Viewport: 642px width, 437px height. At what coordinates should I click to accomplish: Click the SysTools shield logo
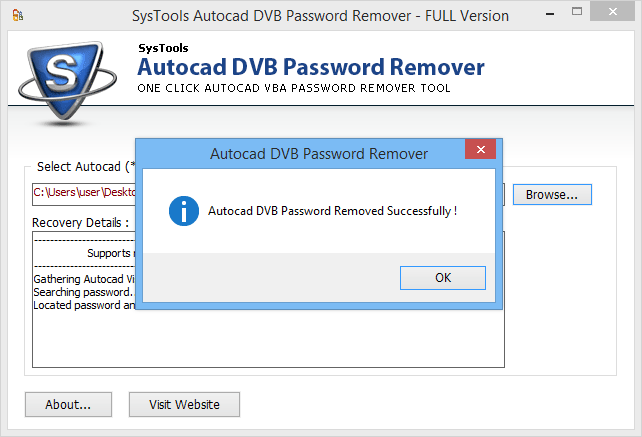[x=67, y=83]
